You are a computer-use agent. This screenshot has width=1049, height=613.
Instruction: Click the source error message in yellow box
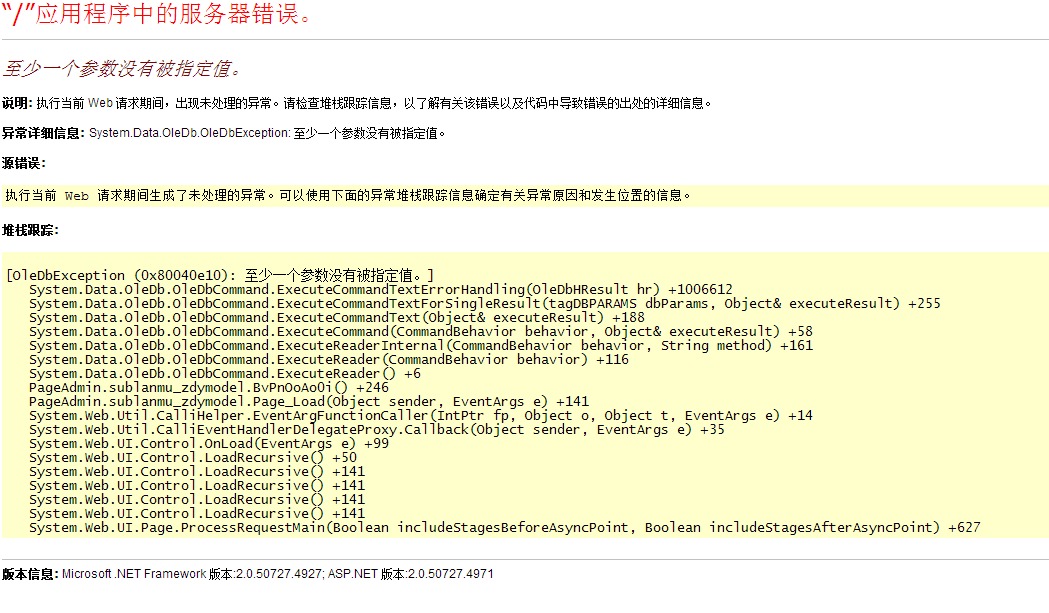(x=347, y=196)
